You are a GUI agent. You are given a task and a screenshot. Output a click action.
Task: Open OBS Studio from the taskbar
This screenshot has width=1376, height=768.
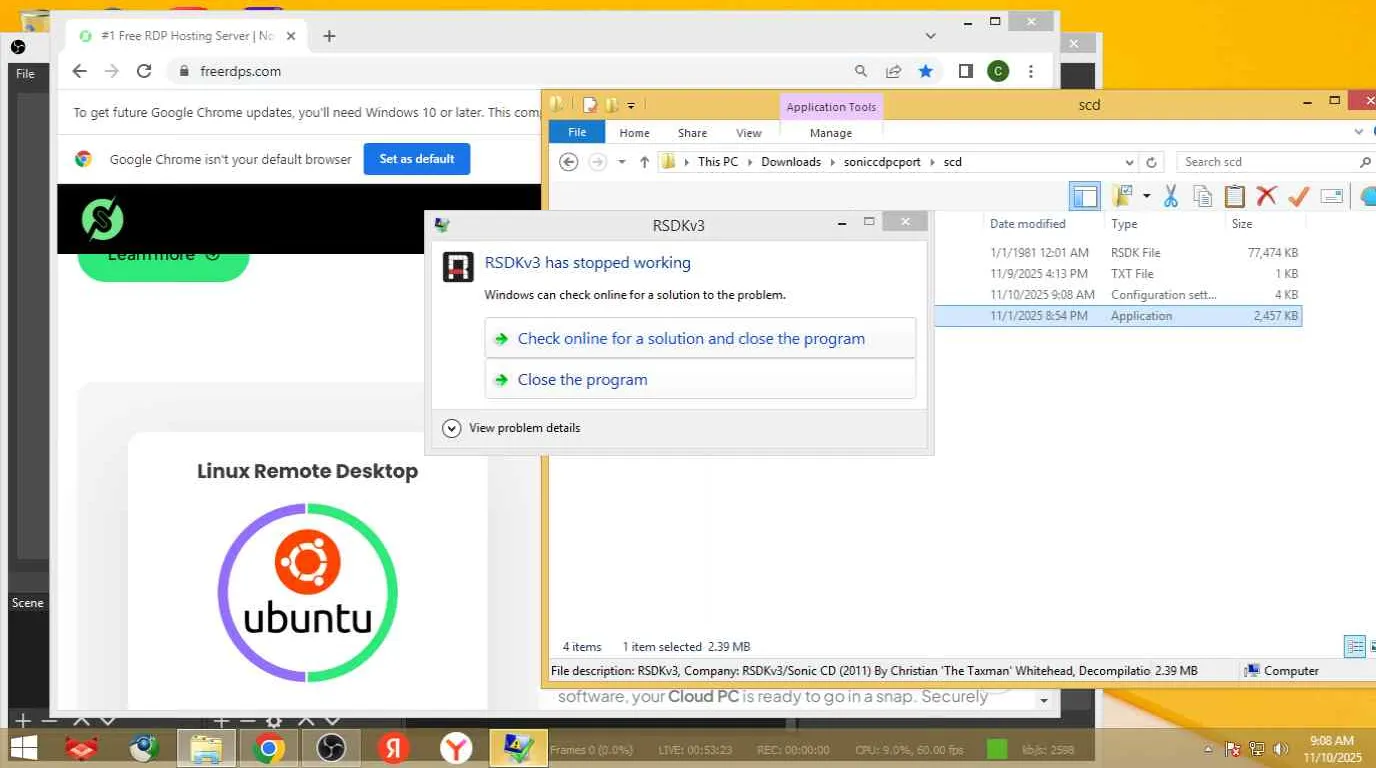point(331,748)
